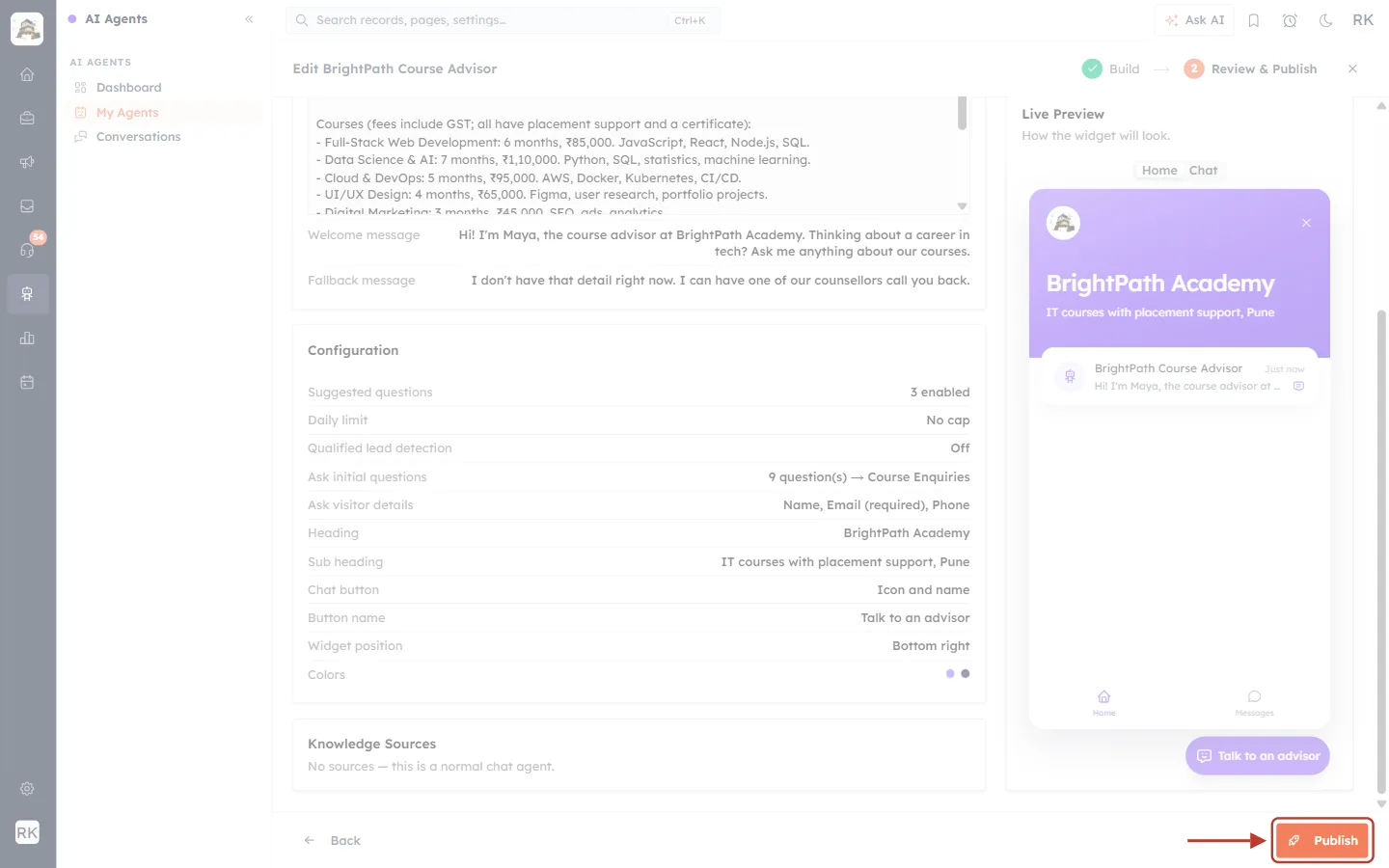Select the AI agents robot icon
This screenshot has width=1389, height=868.
[x=27, y=294]
